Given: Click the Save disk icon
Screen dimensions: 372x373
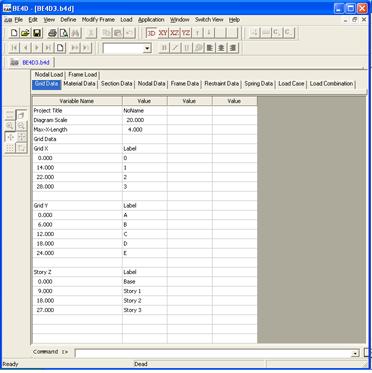Looking at the screenshot, I should click(37, 33).
